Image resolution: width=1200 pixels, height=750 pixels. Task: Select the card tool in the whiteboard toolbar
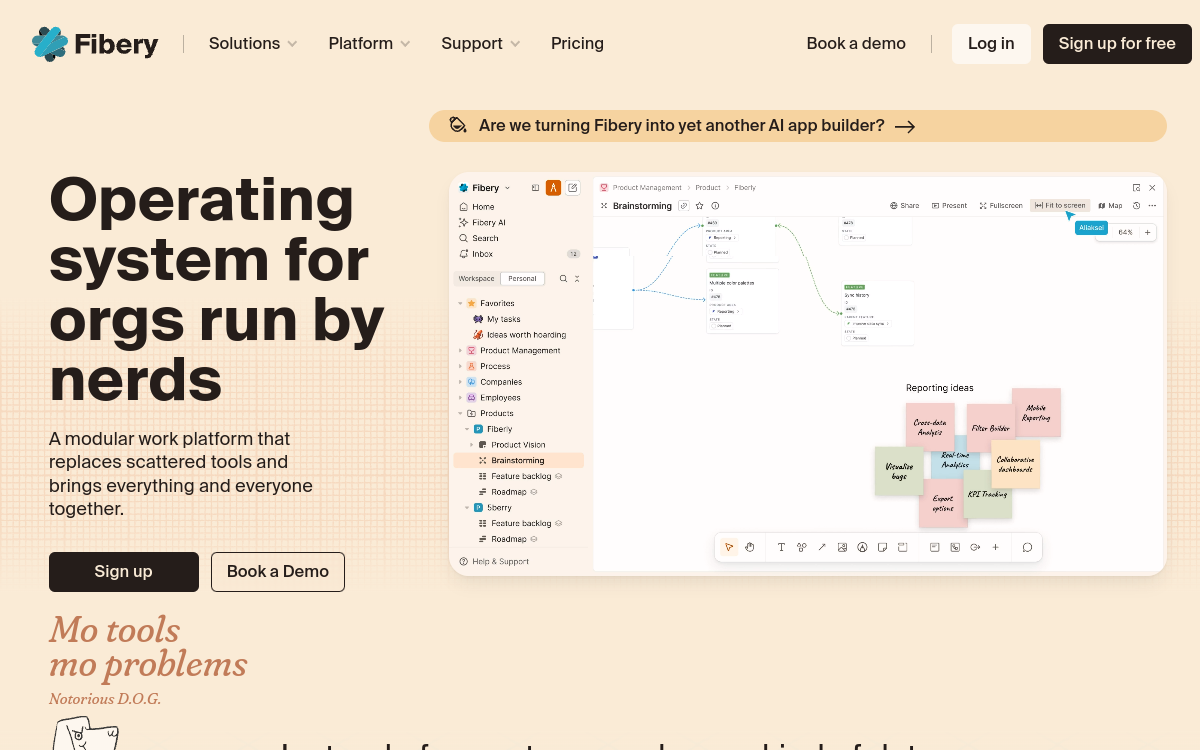coord(934,547)
